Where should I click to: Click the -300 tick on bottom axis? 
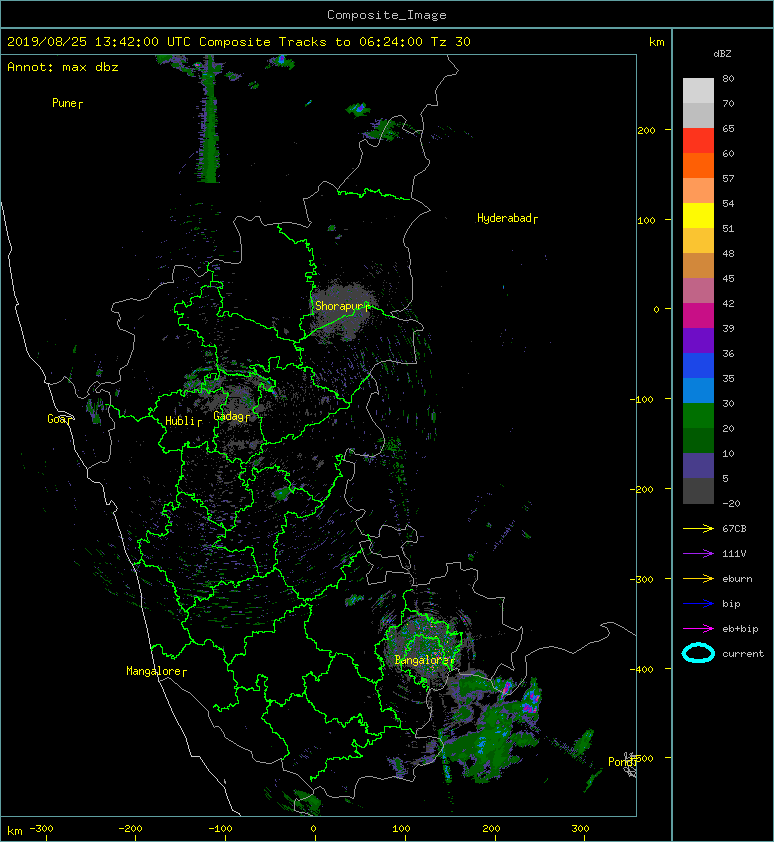tap(41, 829)
